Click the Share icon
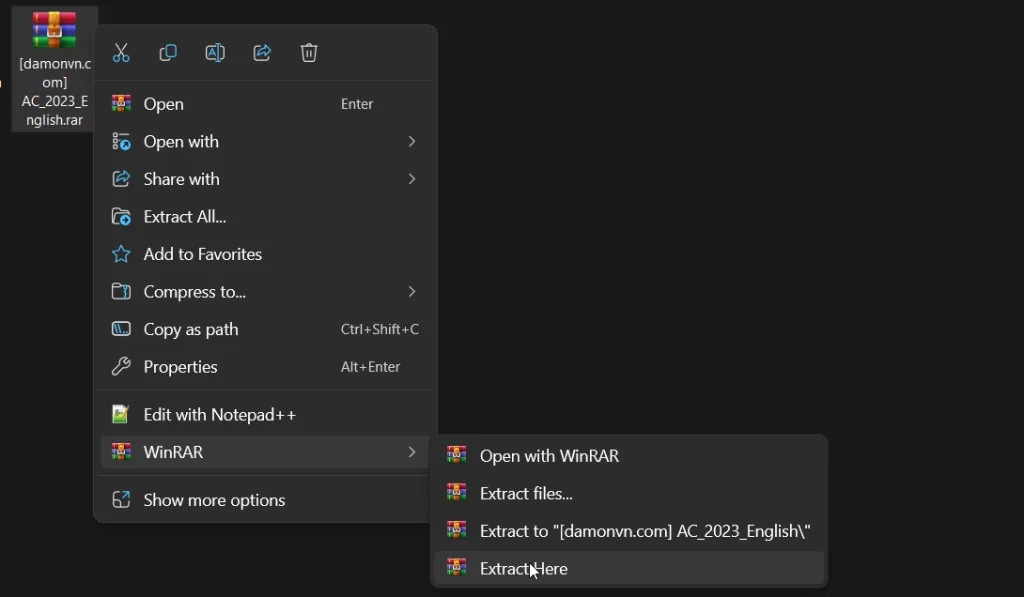The width and height of the screenshot is (1024, 597). coord(262,53)
